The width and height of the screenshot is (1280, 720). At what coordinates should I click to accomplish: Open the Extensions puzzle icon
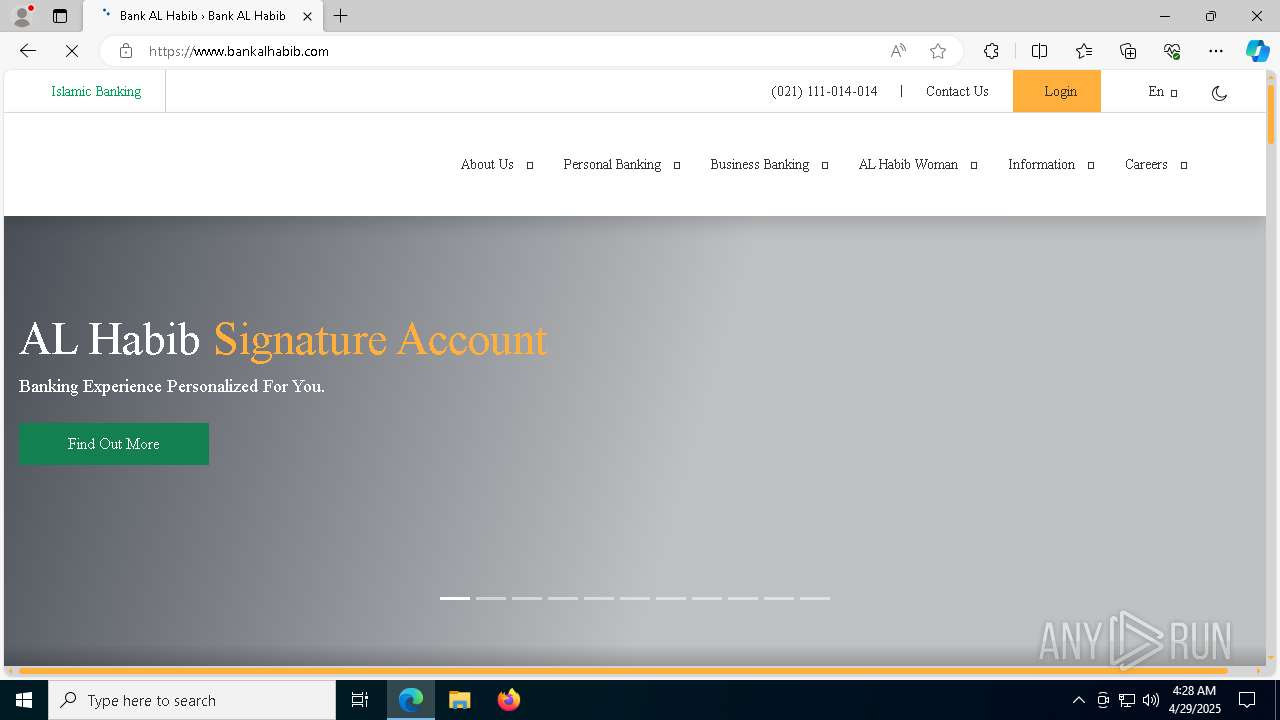[991, 51]
